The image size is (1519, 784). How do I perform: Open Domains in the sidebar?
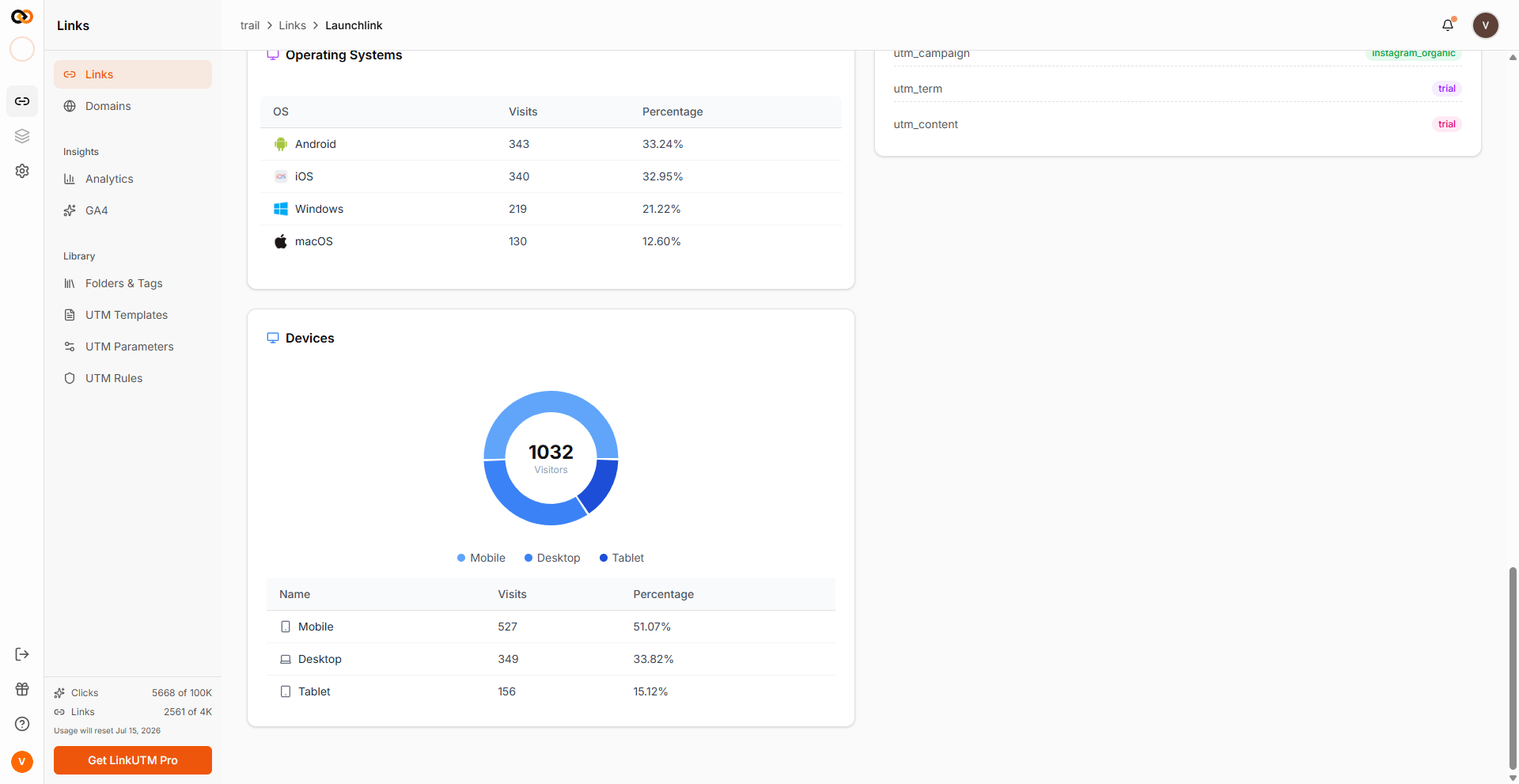point(133,106)
